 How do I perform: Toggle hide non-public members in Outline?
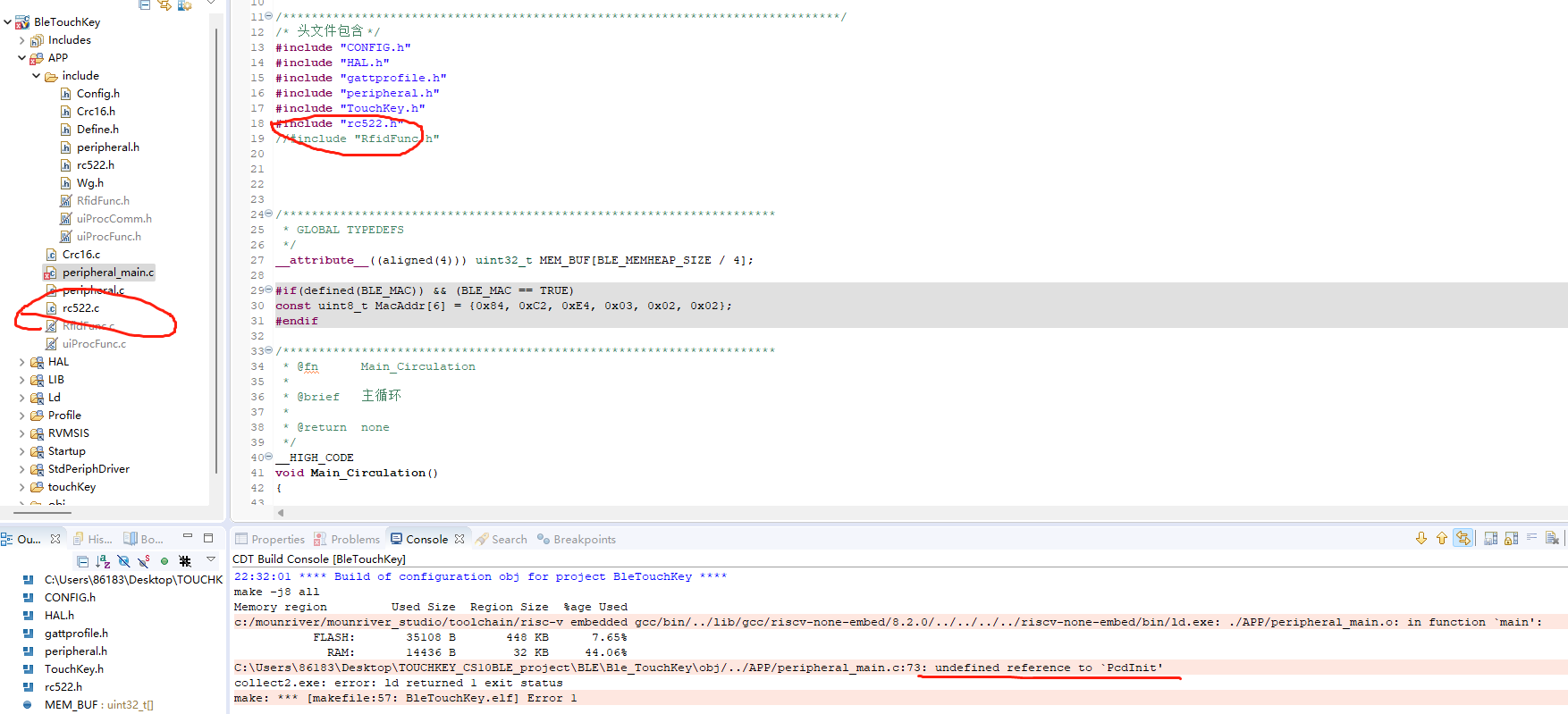coord(164,561)
